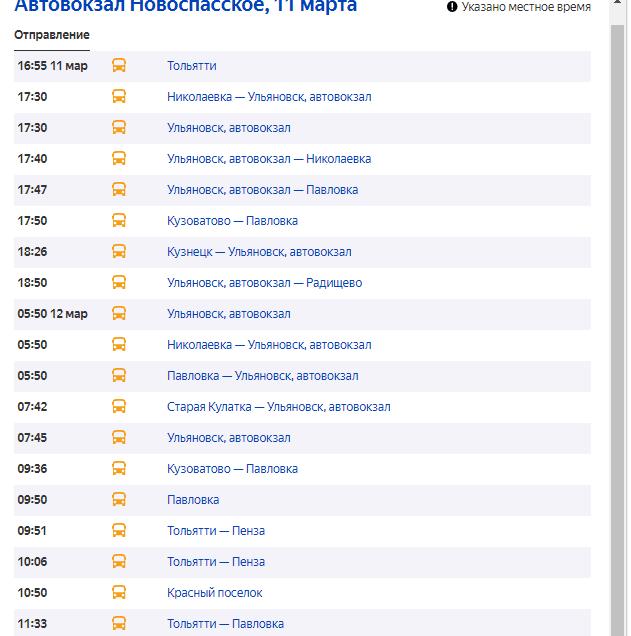631x636 pixels.
Task: Open the 'Ульяновск, автовокзал — Николаевка' route
Action: pos(269,159)
